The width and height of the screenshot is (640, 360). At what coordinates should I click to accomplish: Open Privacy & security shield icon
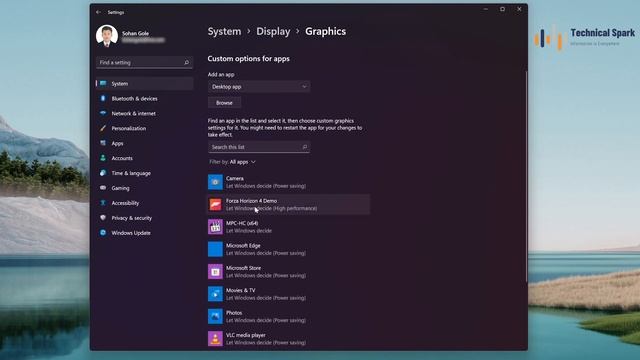(x=103, y=218)
